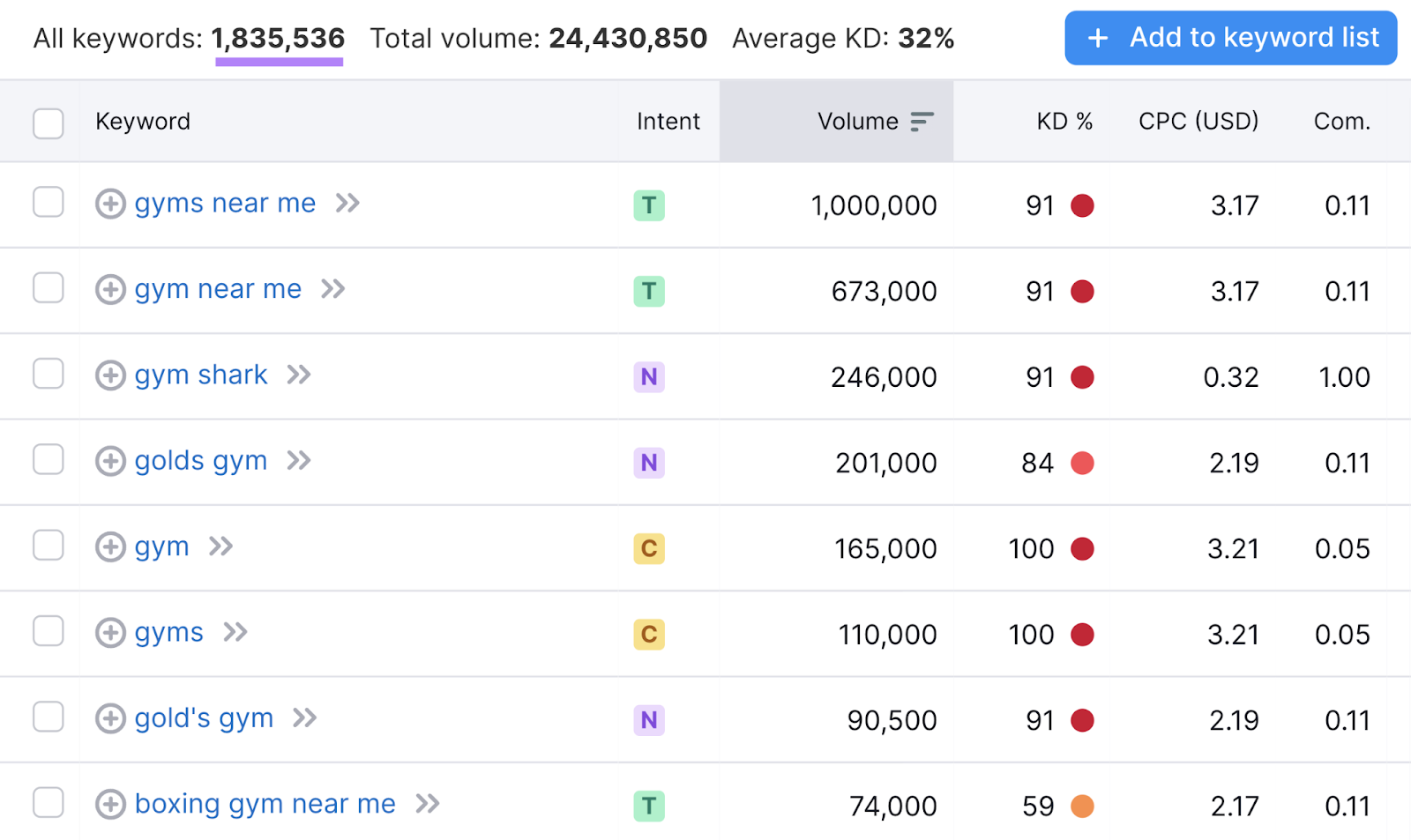The image size is (1411, 840).
Task: Click the Volume sort icon
Action: point(921,122)
